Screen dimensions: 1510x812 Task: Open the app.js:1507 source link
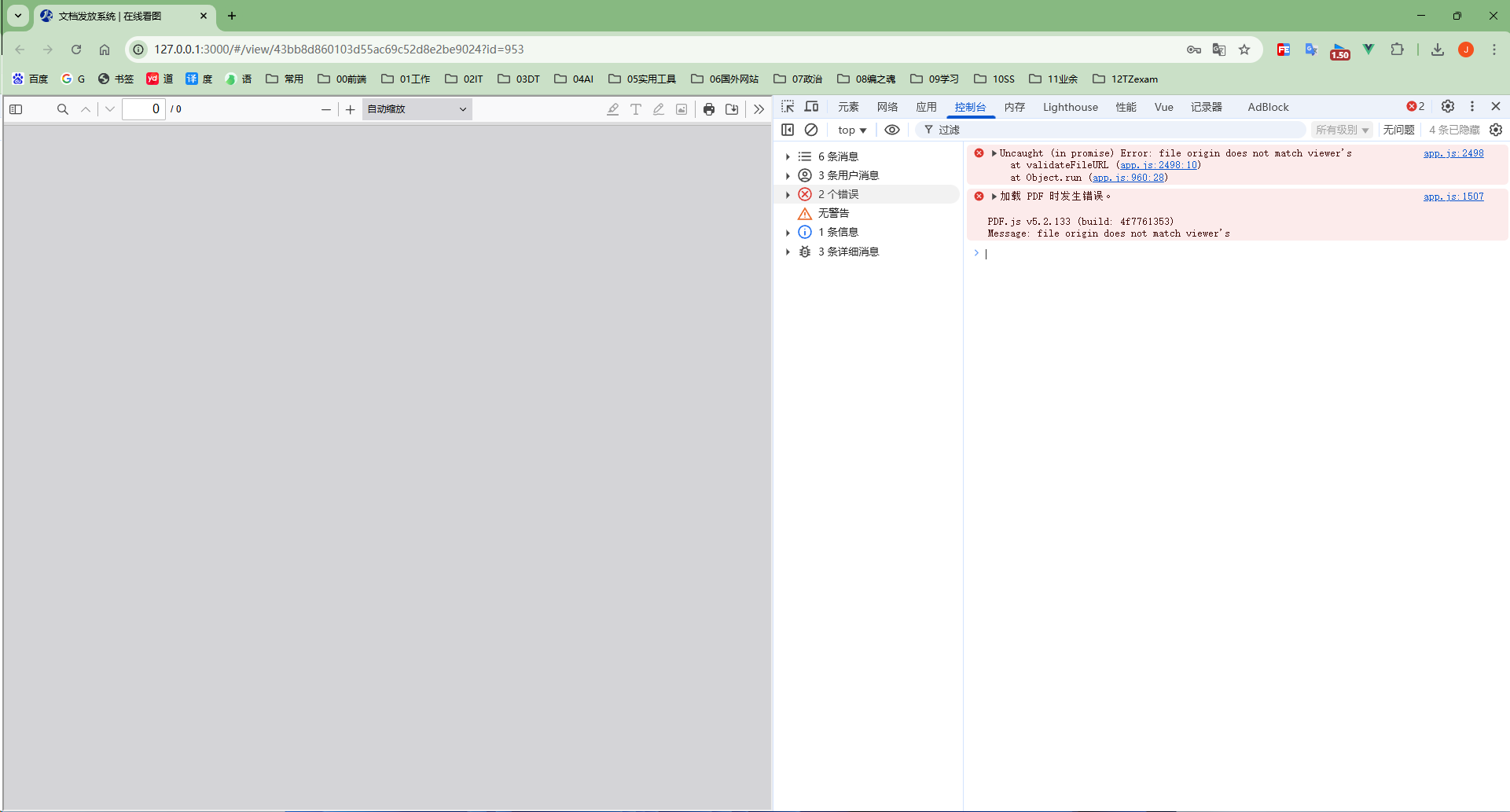pyautogui.click(x=1453, y=197)
